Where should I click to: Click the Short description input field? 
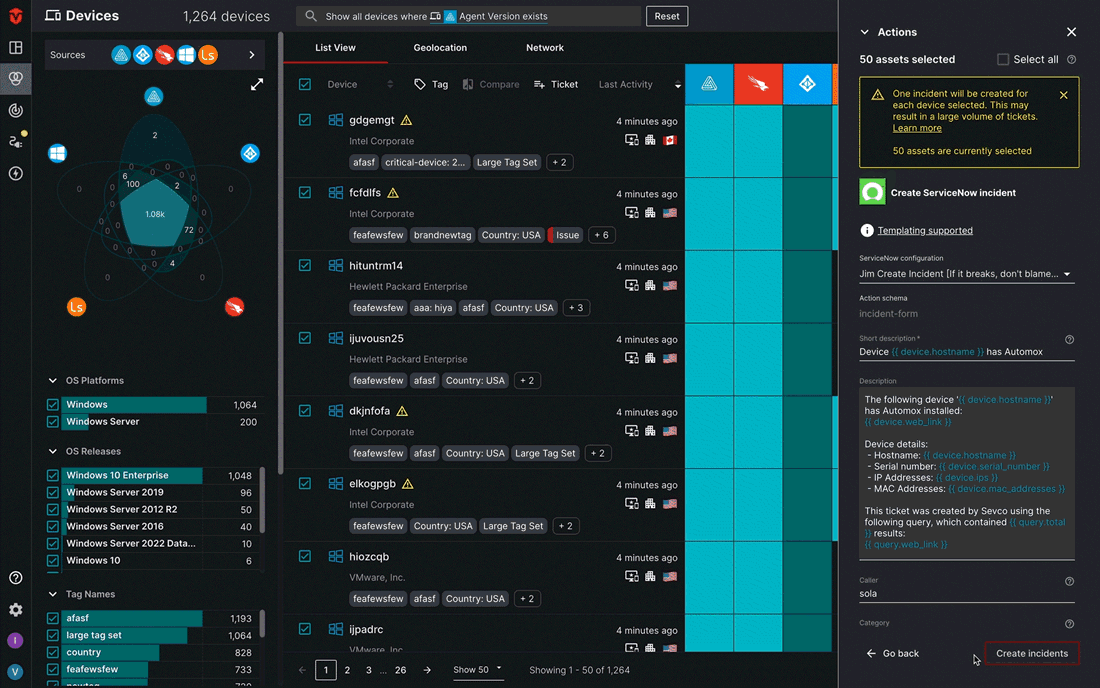(x=967, y=352)
